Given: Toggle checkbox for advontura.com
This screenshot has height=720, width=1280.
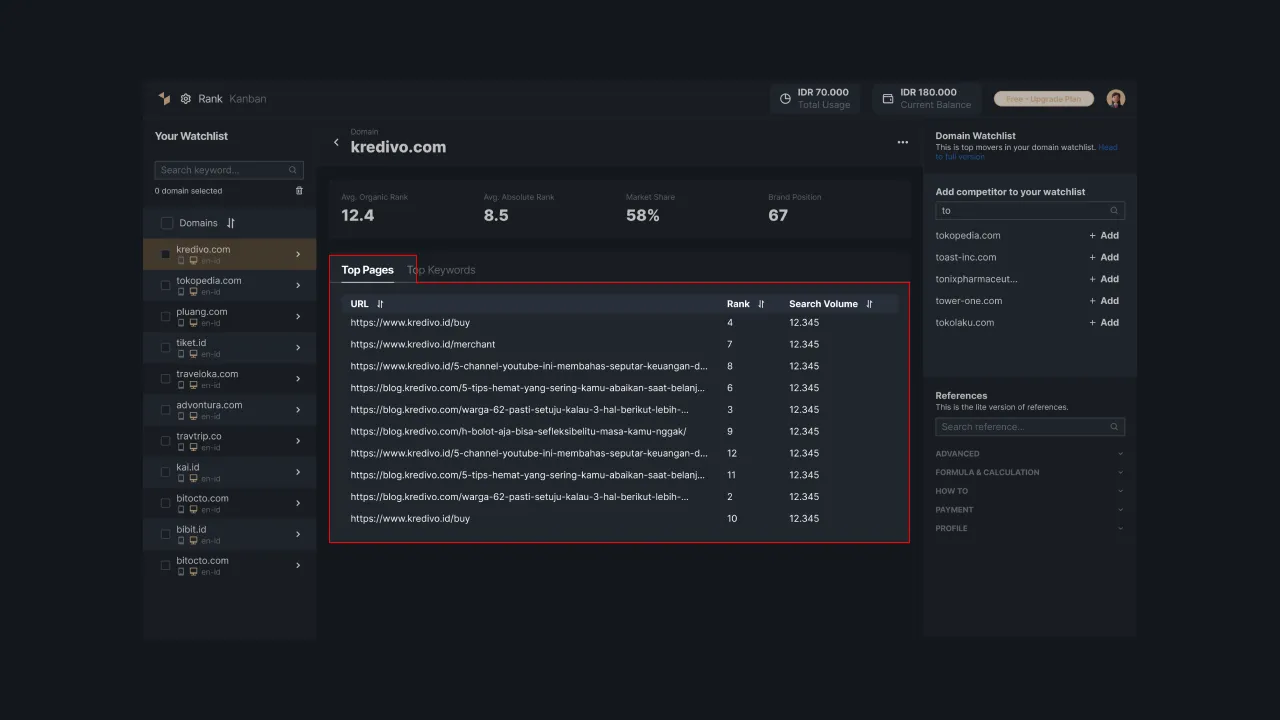Looking at the screenshot, I should (x=165, y=409).
